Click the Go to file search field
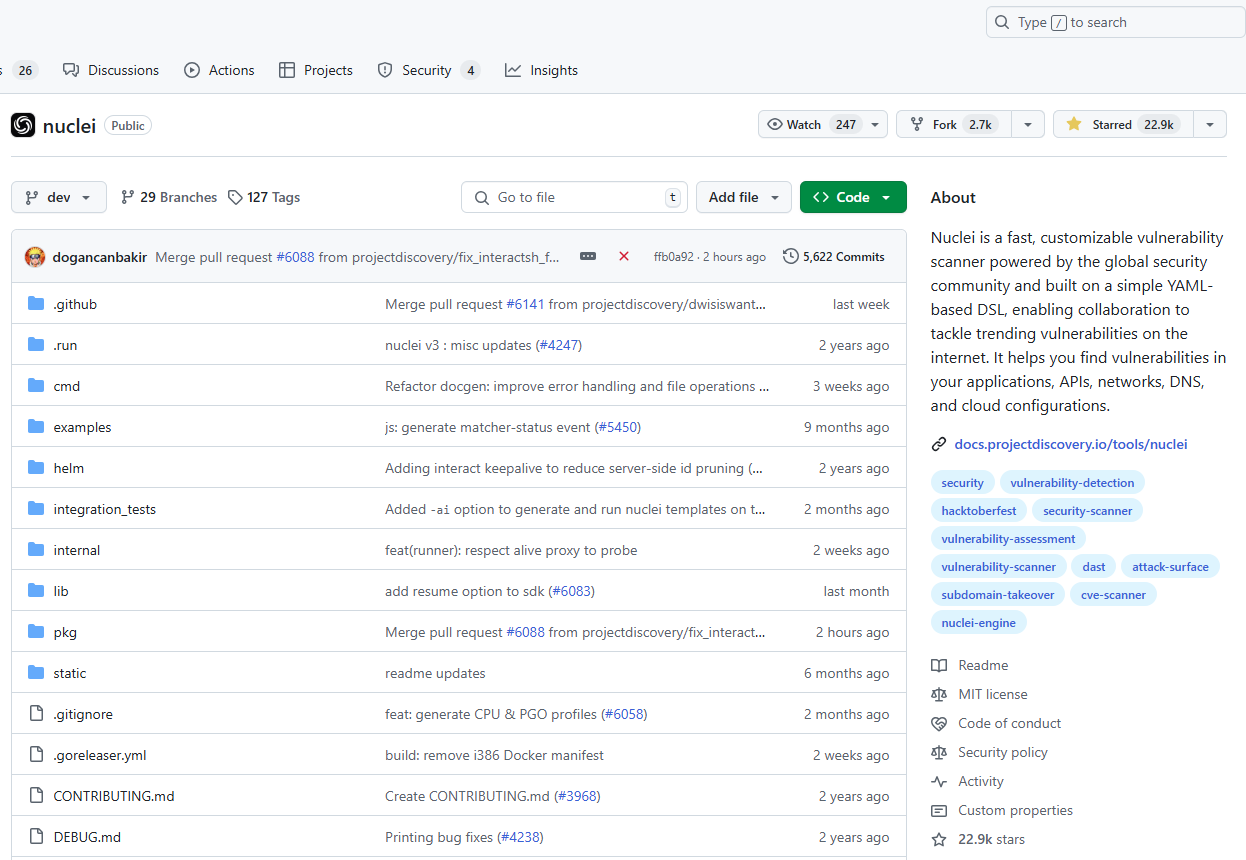Image resolution: width=1246 pixels, height=860 pixels. tap(574, 197)
